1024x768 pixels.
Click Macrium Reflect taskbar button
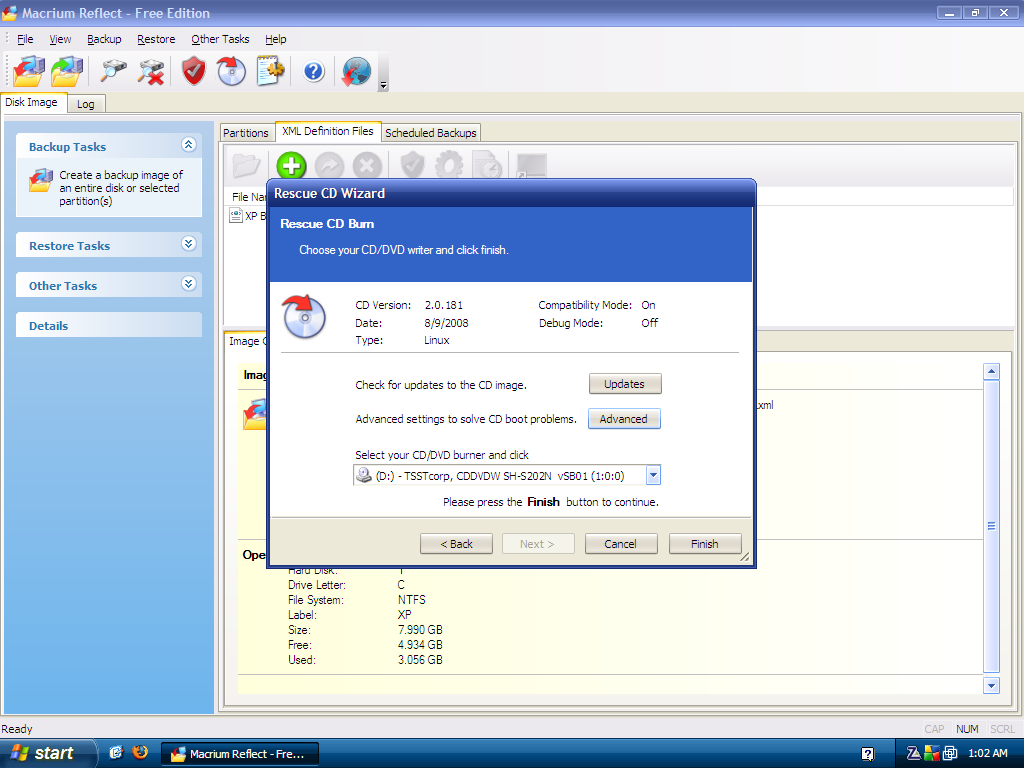click(x=240, y=754)
